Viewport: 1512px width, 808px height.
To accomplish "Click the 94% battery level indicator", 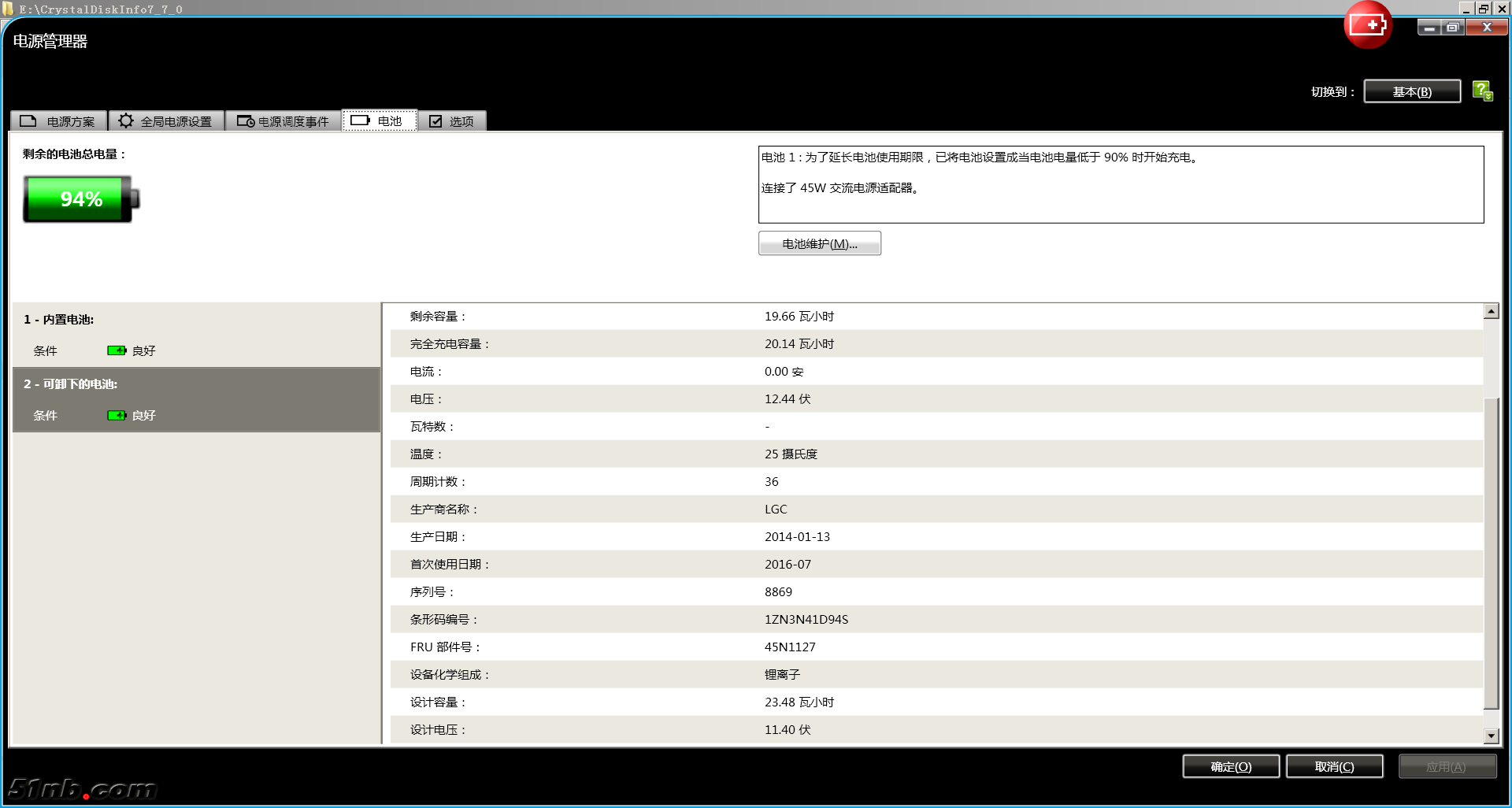I will (81, 199).
